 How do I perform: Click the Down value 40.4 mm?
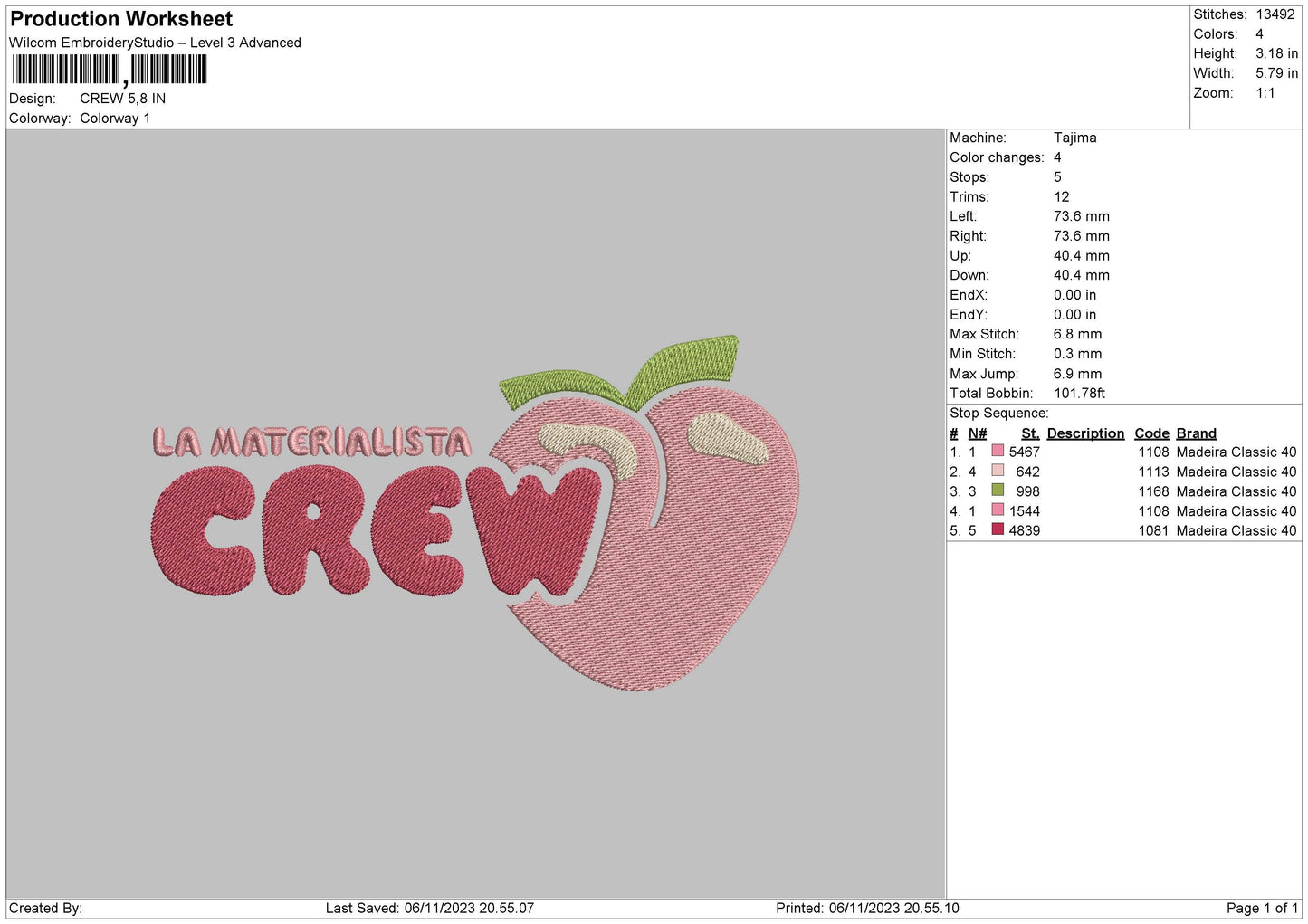(x=1081, y=275)
